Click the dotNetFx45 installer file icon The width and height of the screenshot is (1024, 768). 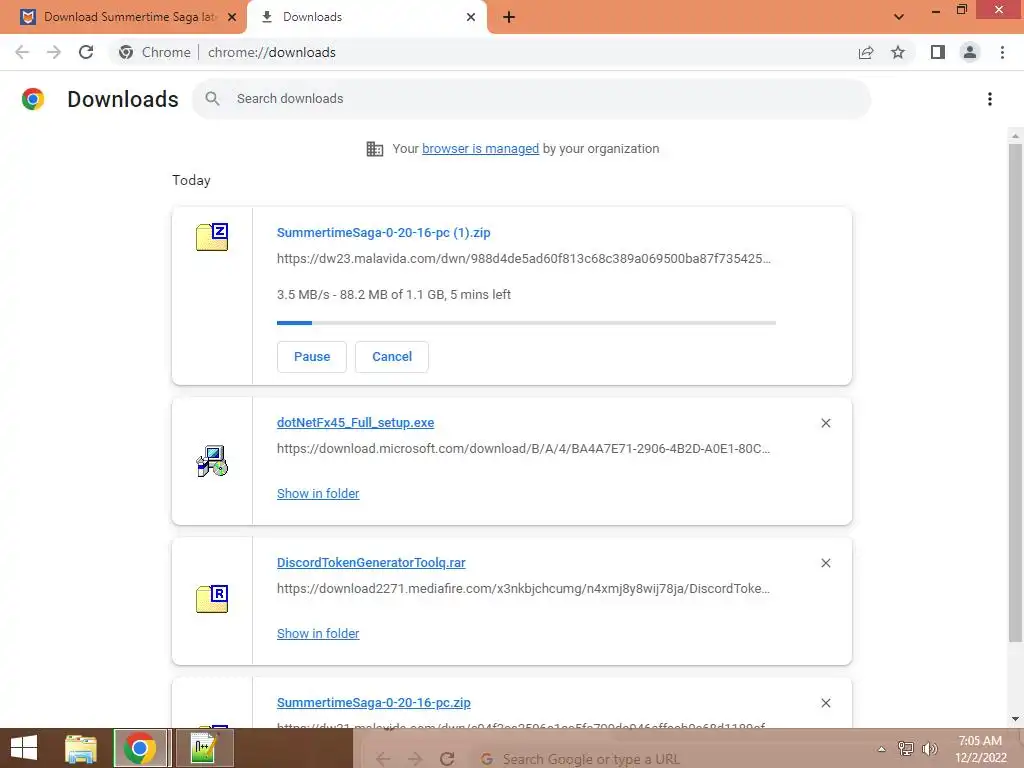212,461
